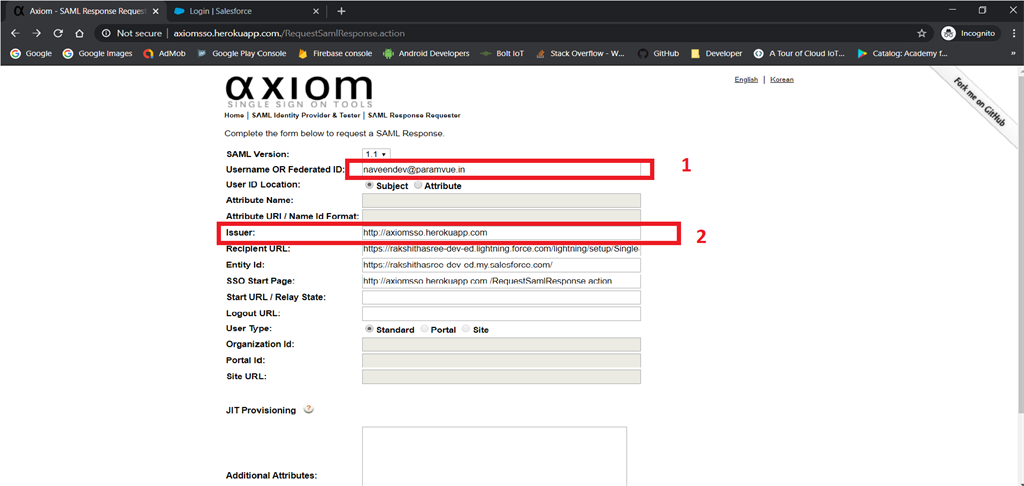
Task: Choose Standard user type
Action: pos(369,329)
